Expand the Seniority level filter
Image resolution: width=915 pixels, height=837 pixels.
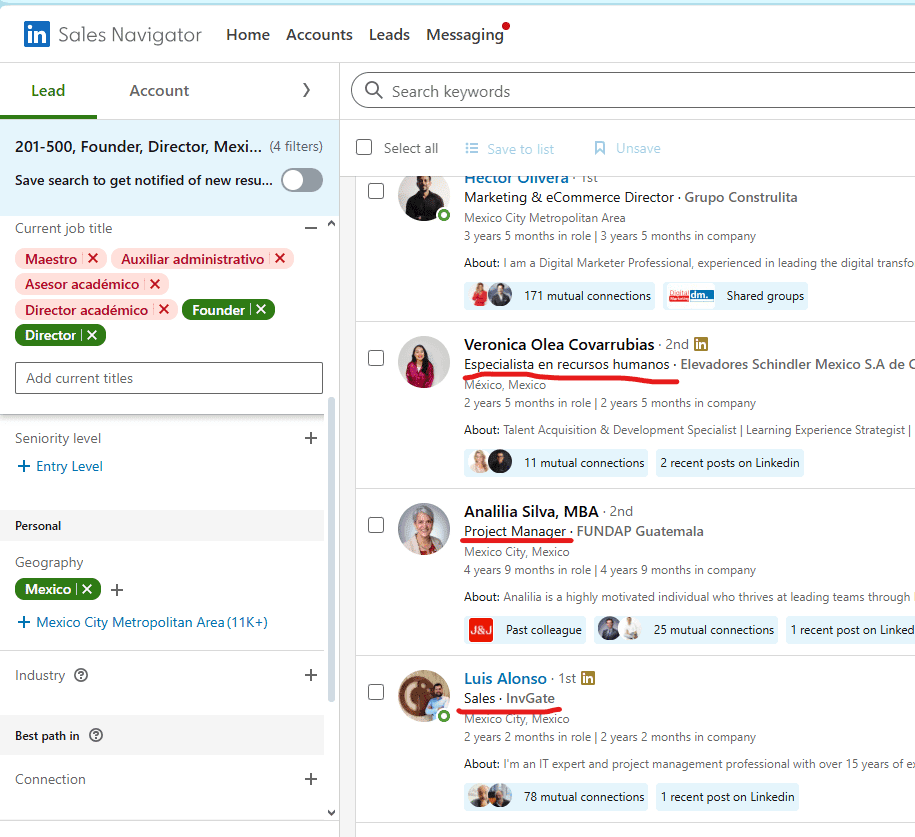(x=311, y=438)
